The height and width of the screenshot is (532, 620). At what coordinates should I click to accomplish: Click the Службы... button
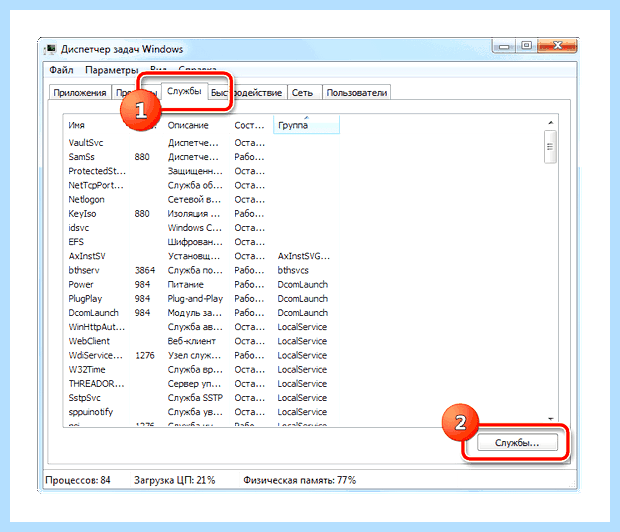click(517, 443)
